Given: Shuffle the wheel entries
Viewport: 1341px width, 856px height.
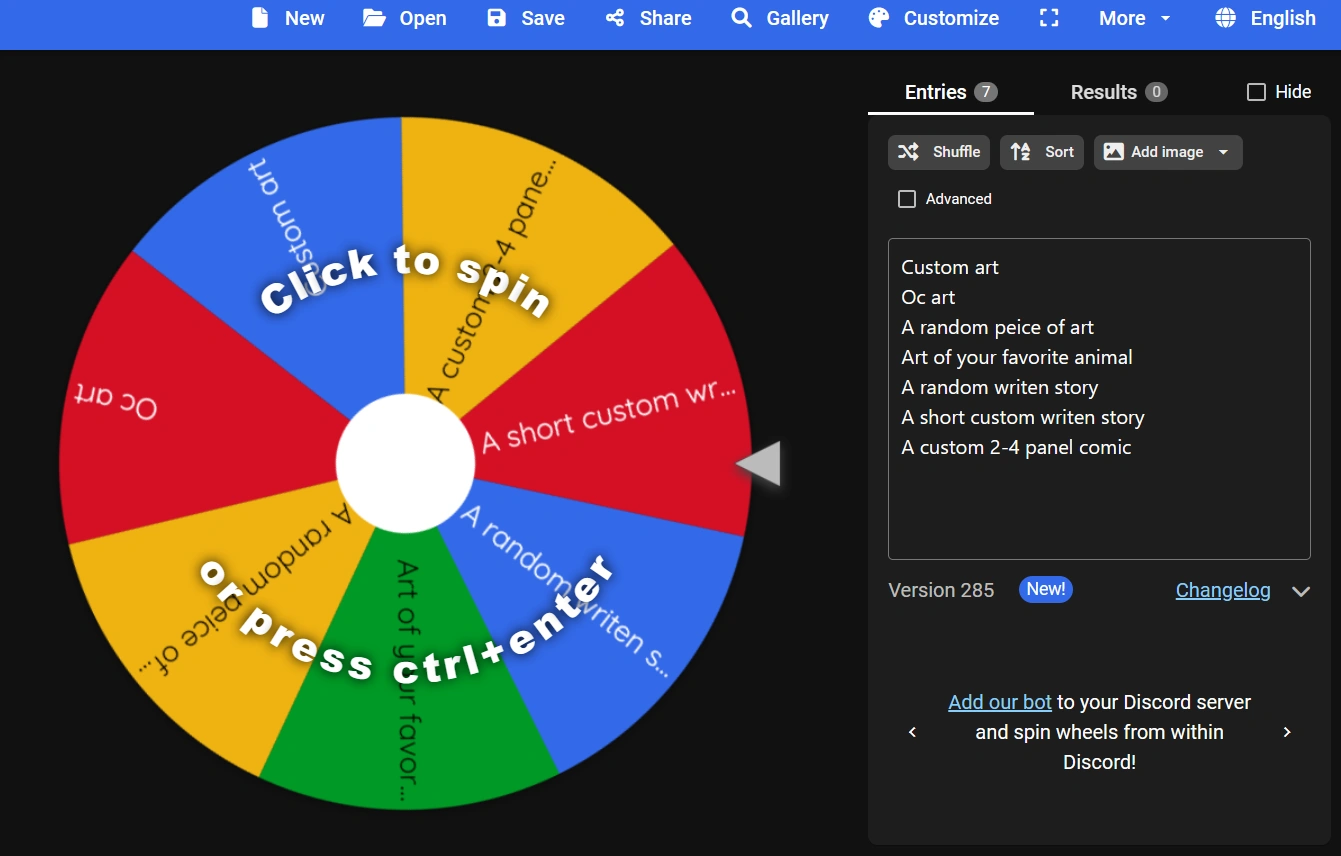Looking at the screenshot, I should coord(938,152).
